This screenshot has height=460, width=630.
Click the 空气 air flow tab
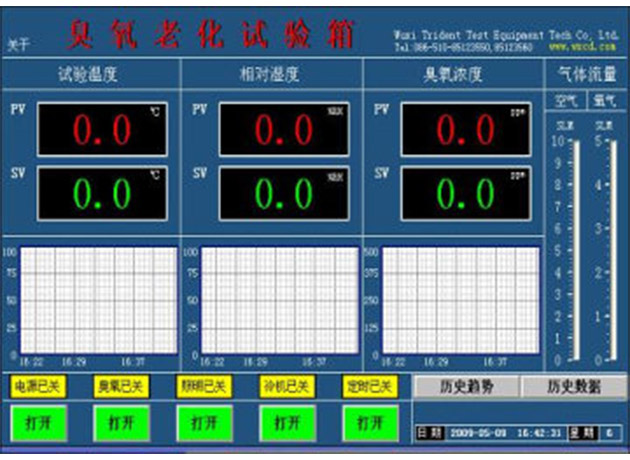tap(566, 100)
